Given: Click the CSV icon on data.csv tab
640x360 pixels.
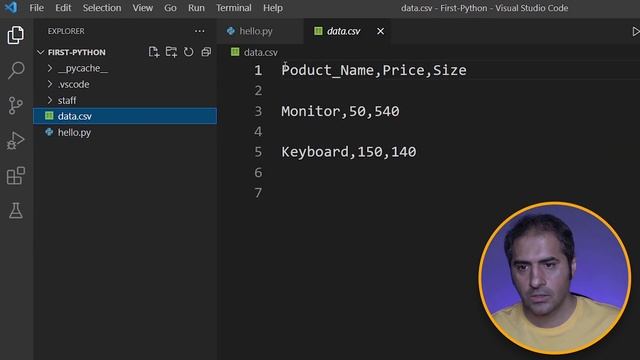Looking at the screenshot, I should tap(318, 31).
